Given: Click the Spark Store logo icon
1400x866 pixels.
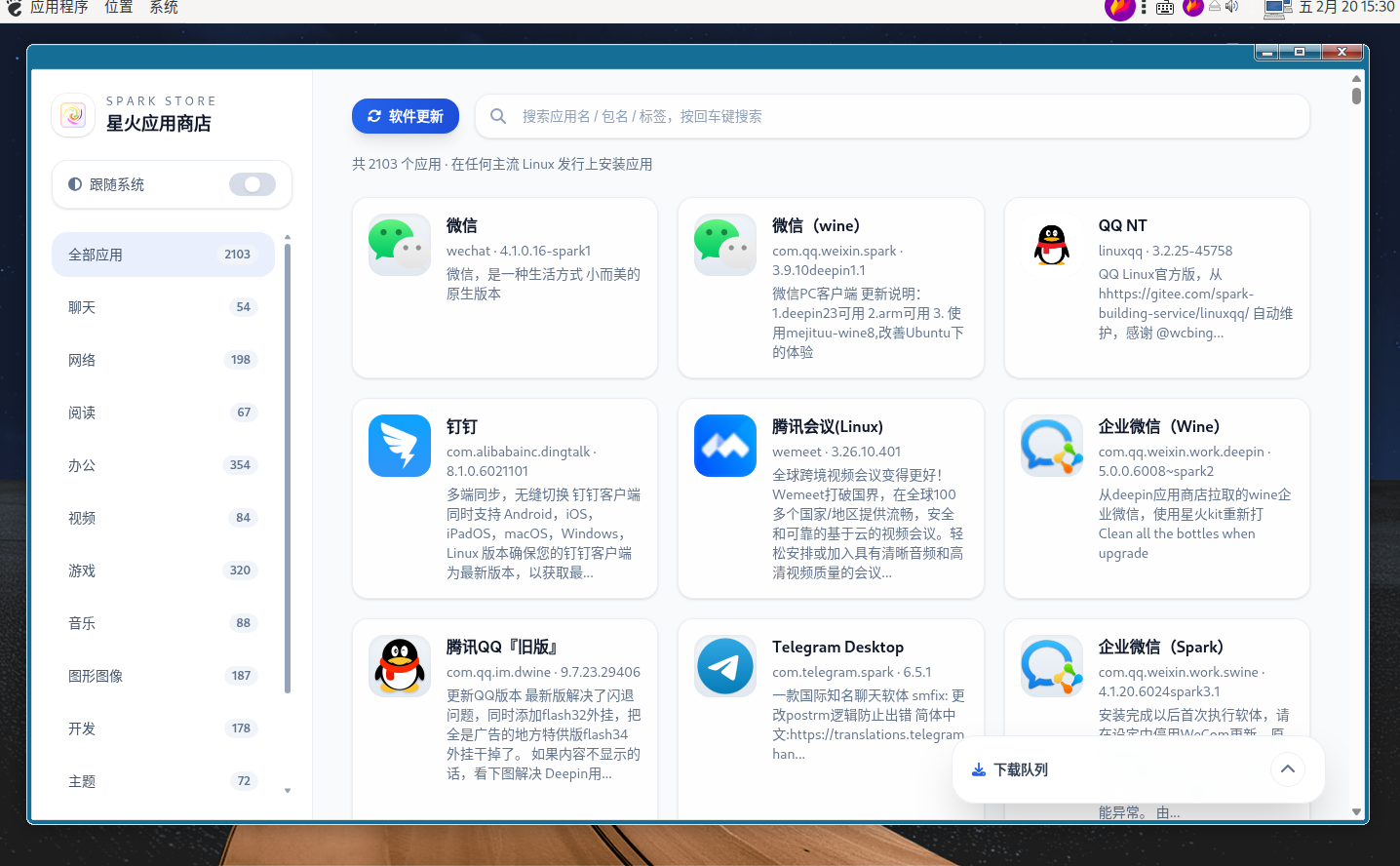Looking at the screenshot, I should (x=73, y=115).
